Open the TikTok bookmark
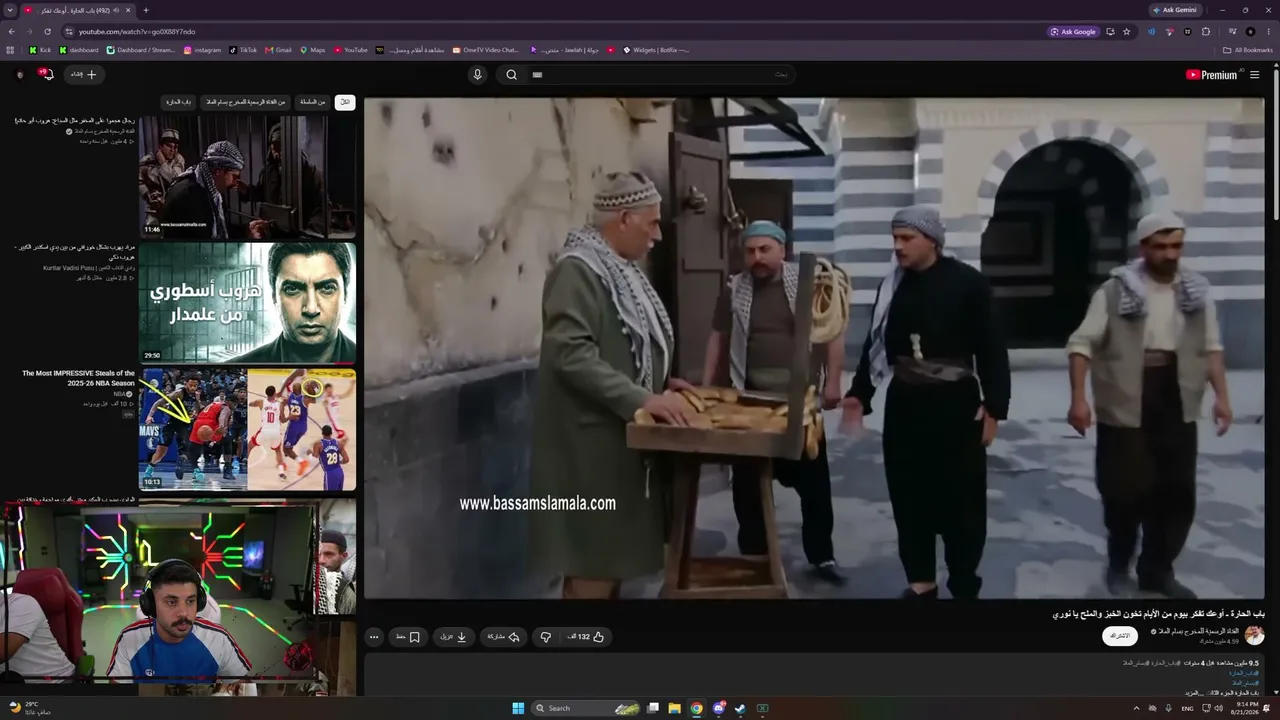The height and width of the screenshot is (720, 1280). coord(243,50)
